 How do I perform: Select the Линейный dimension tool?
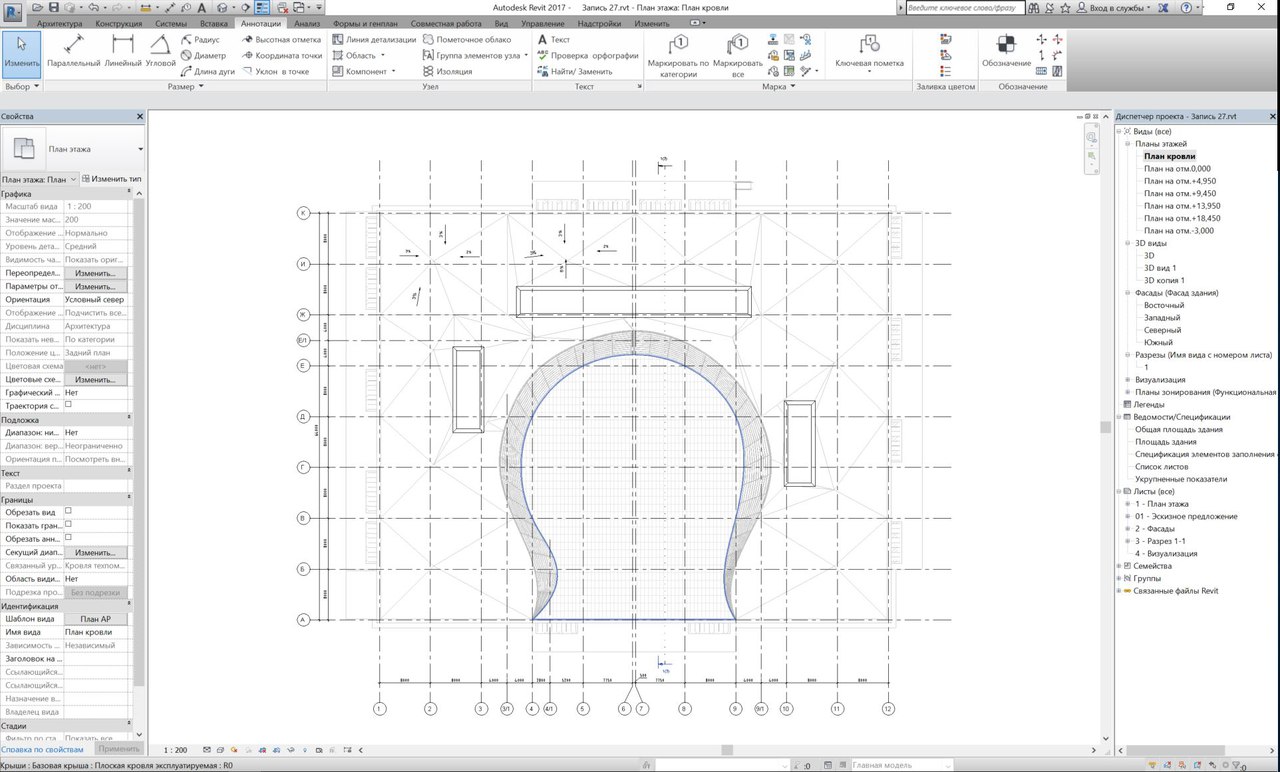122,51
